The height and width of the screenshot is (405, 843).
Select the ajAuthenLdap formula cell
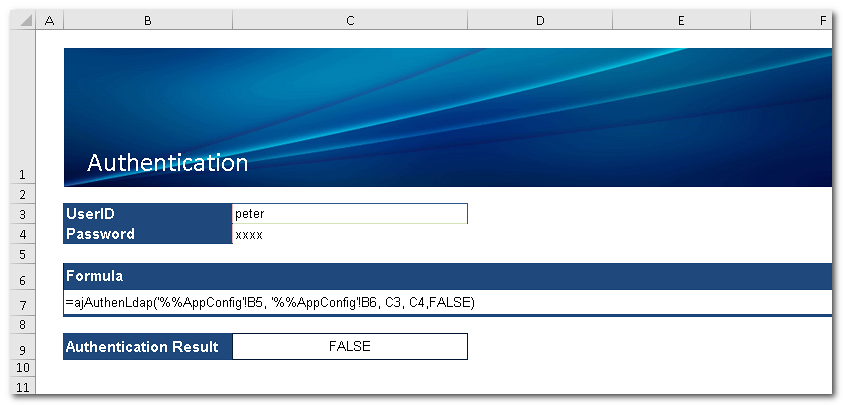pyautogui.click(x=448, y=303)
